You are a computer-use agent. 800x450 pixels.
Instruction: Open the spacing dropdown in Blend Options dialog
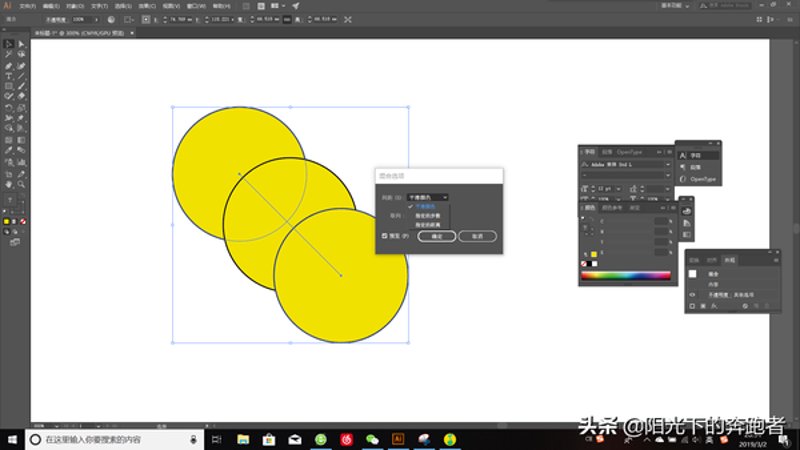[427, 197]
